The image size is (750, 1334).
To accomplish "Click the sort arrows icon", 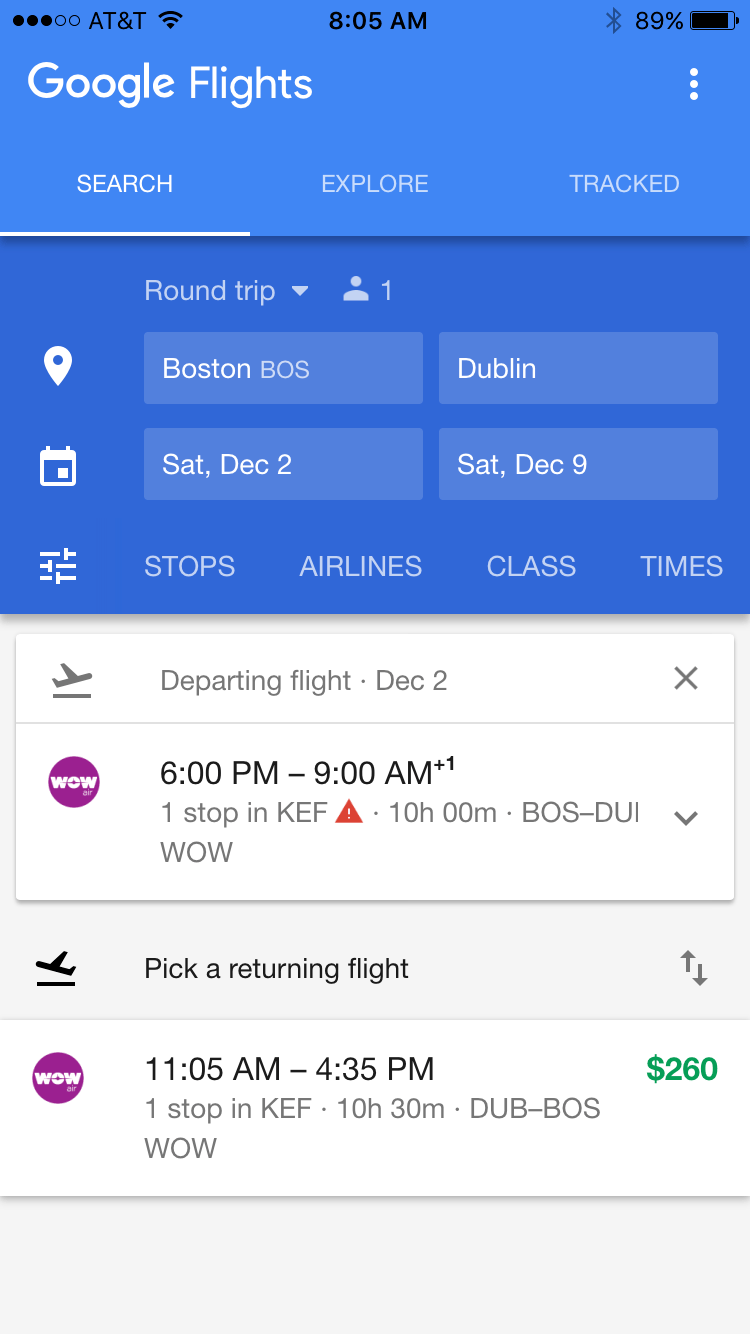I will 694,968.
